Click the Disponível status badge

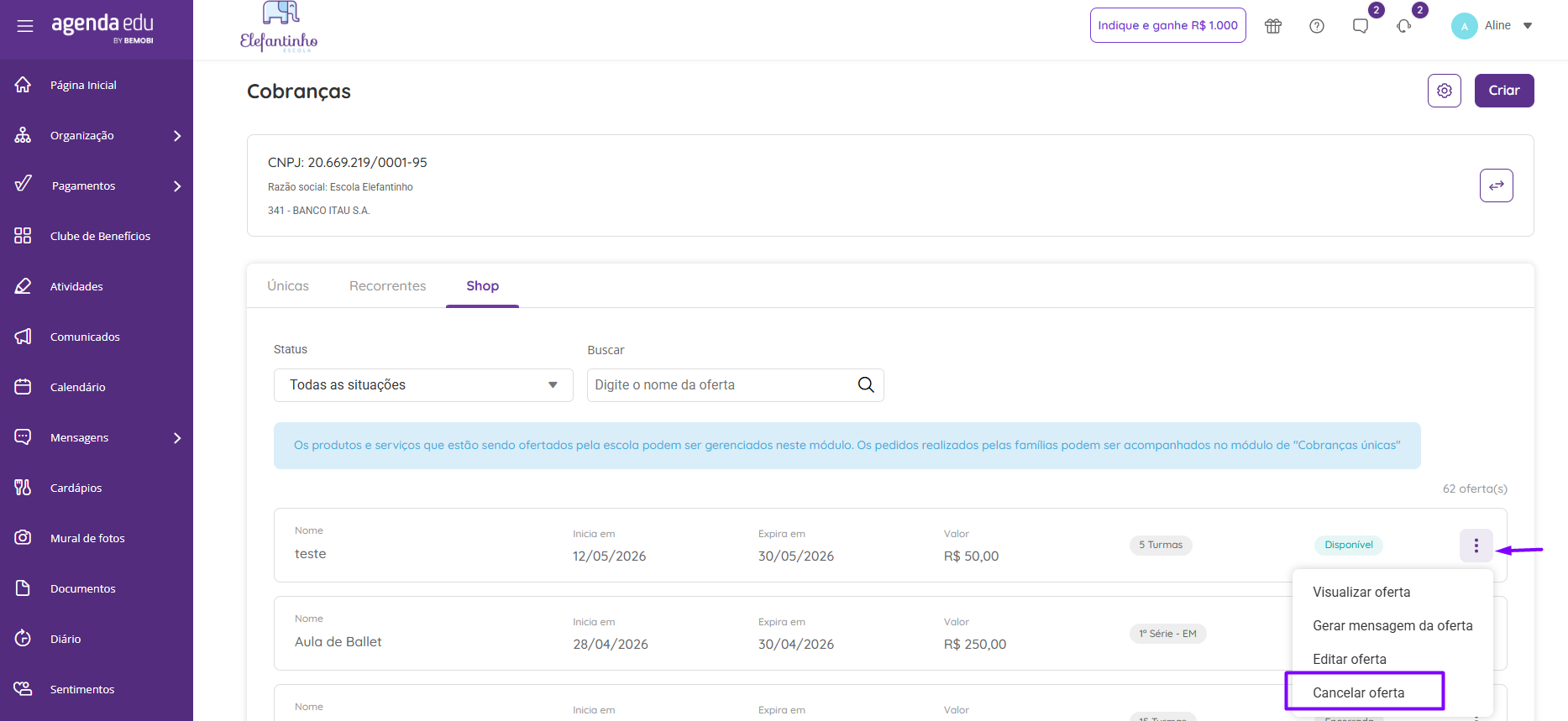1349,545
